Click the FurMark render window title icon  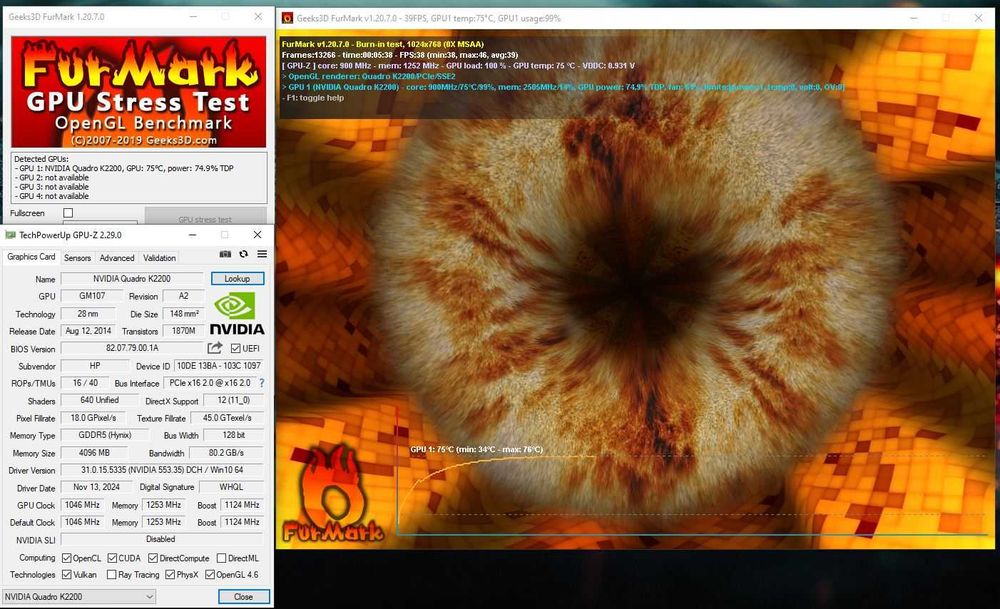pos(288,18)
